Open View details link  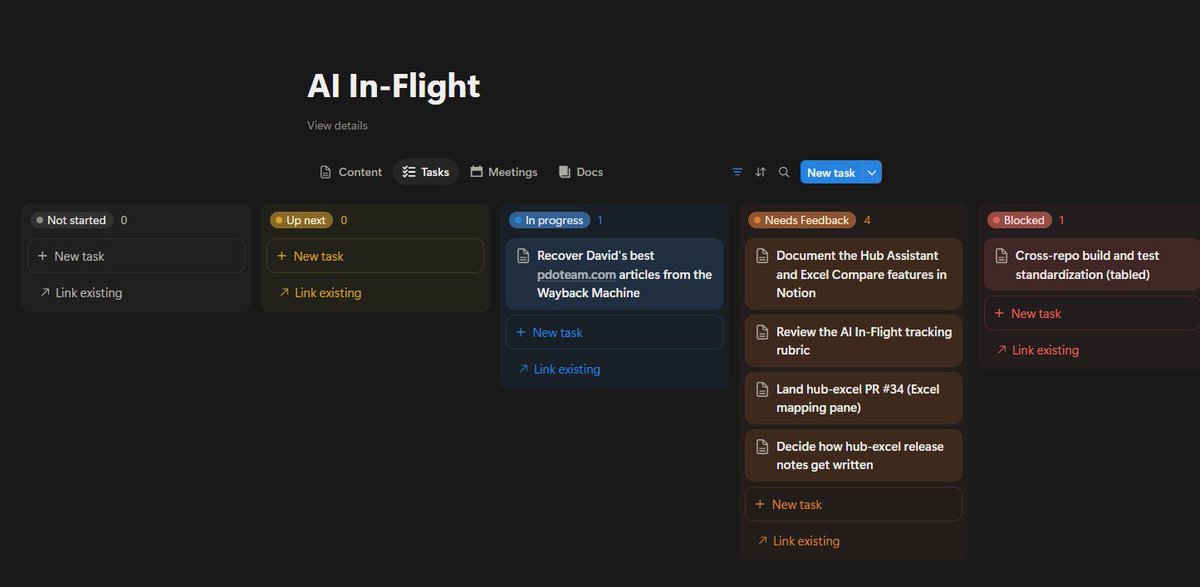337,126
